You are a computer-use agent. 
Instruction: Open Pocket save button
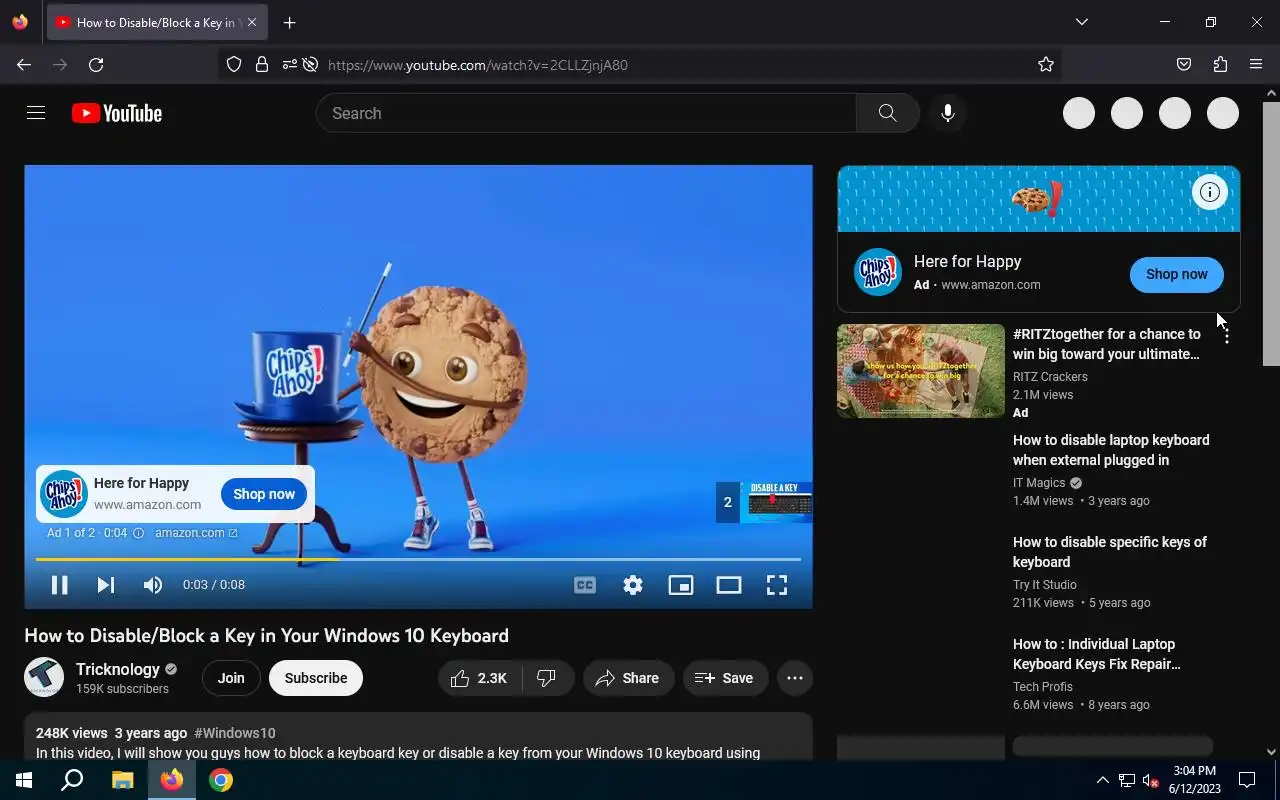pos(1184,64)
